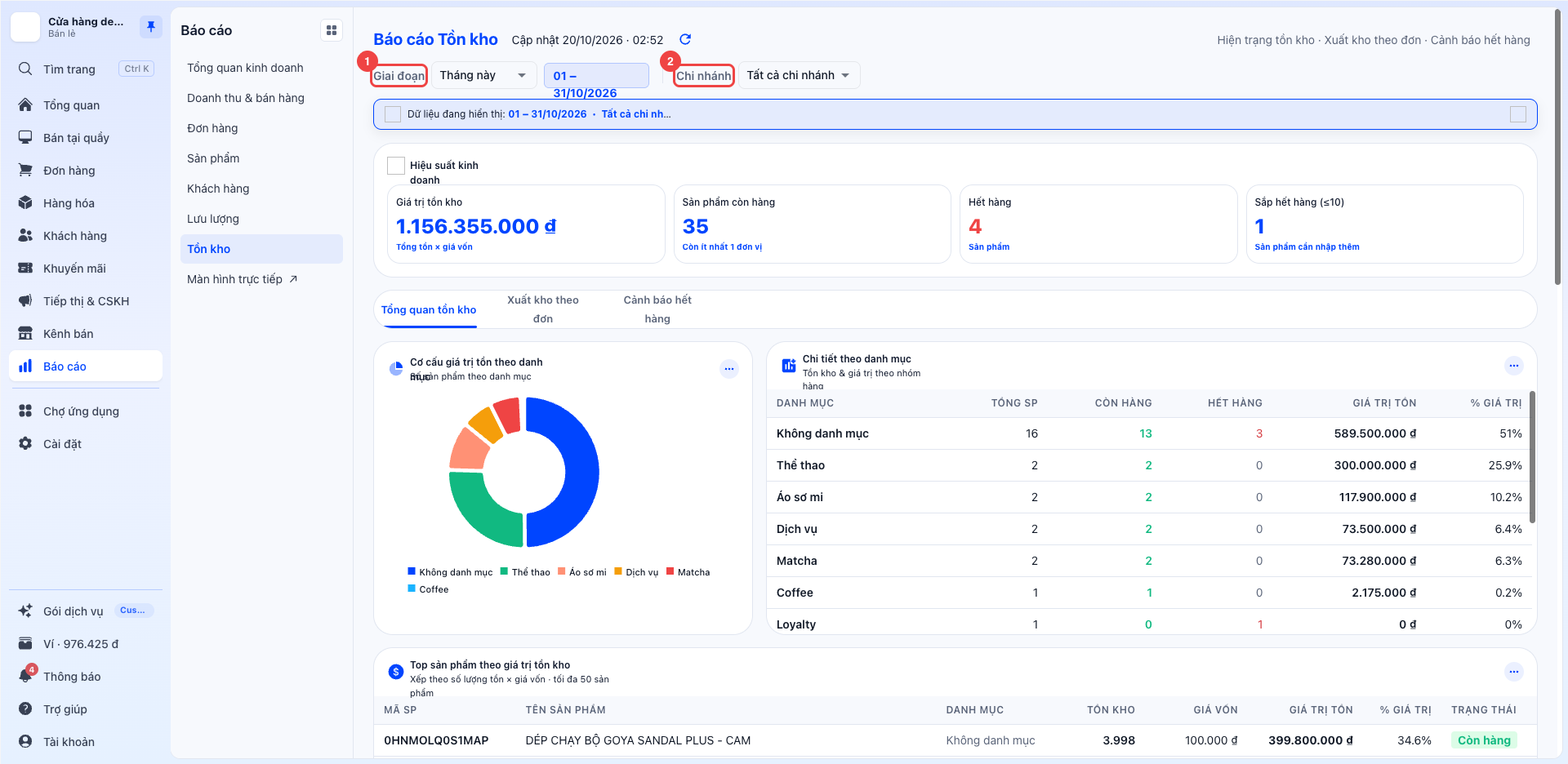Click the date range input field
This screenshot has width=1568, height=764.
[x=596, y=76]
